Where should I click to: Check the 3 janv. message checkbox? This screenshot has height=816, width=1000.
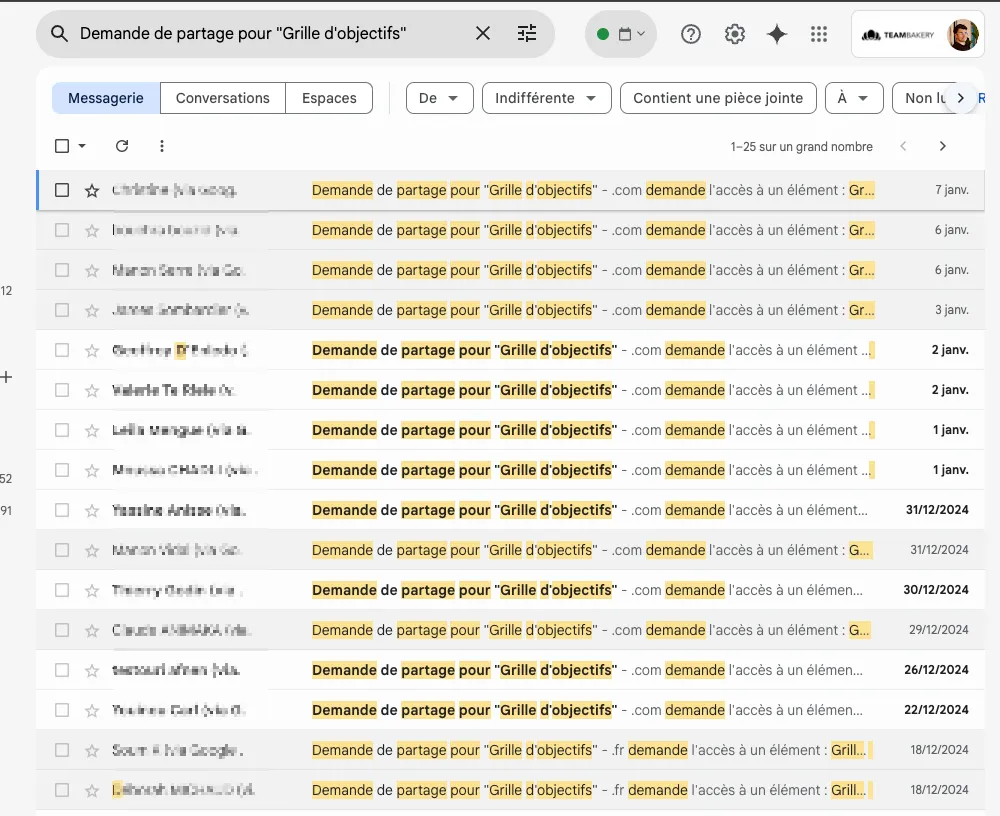click(x=62, y=310)
